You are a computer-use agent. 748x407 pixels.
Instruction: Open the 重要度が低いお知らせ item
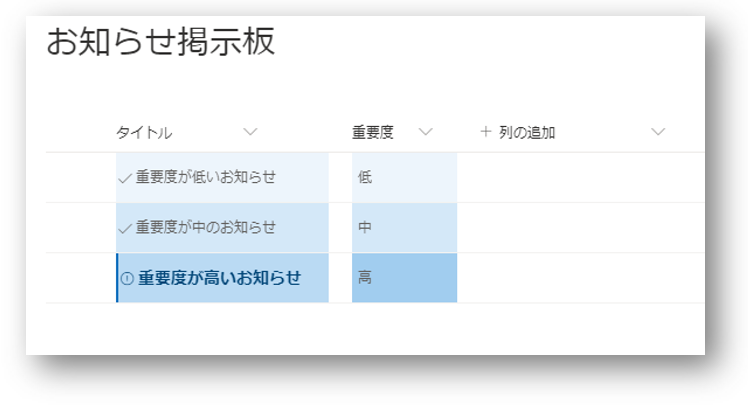click(206, 178)
